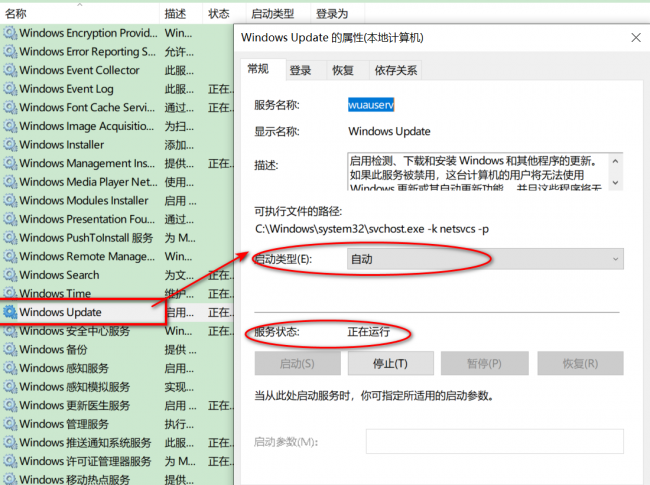The width and height of the screenshot is (650, 485).
Task: Click gear icon for Windows 许可证管理器服务
Action: click(10, 461)
